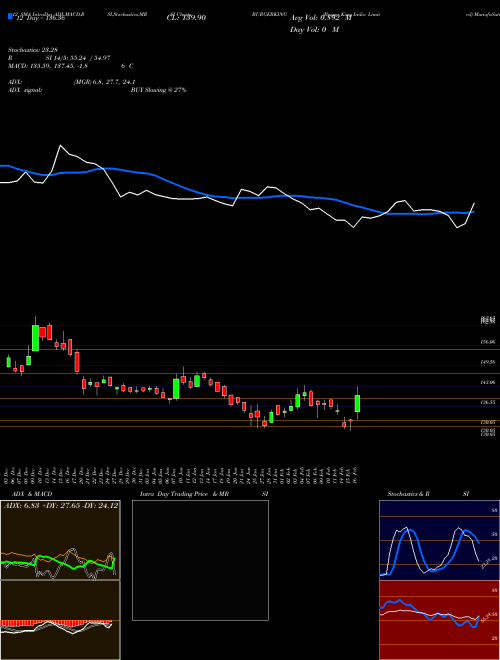Click the 'CL: 139.90' closing price text
500x660 pixels.
(186, 18)
